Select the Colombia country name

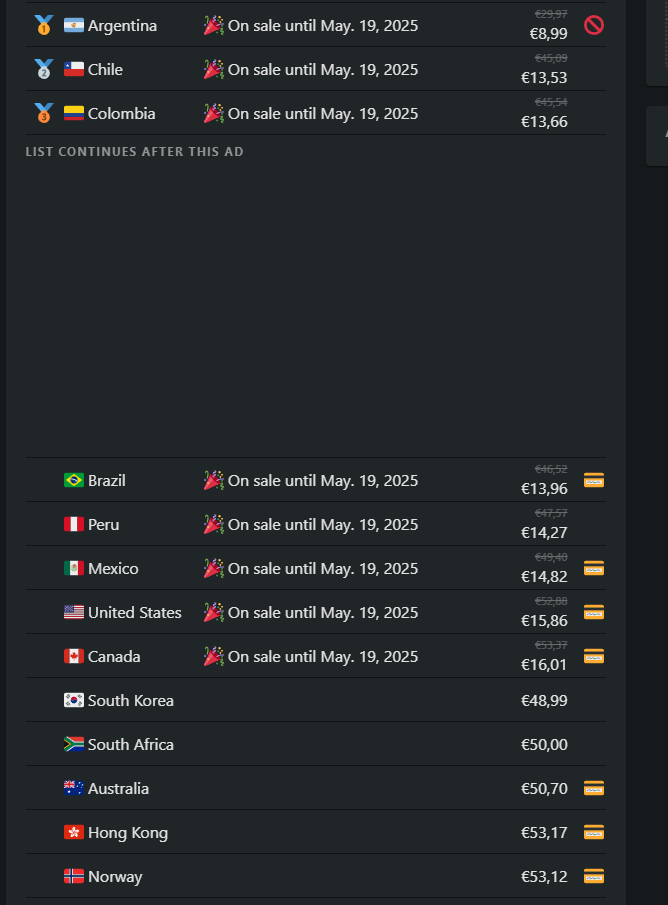click(x=121, y=113)
